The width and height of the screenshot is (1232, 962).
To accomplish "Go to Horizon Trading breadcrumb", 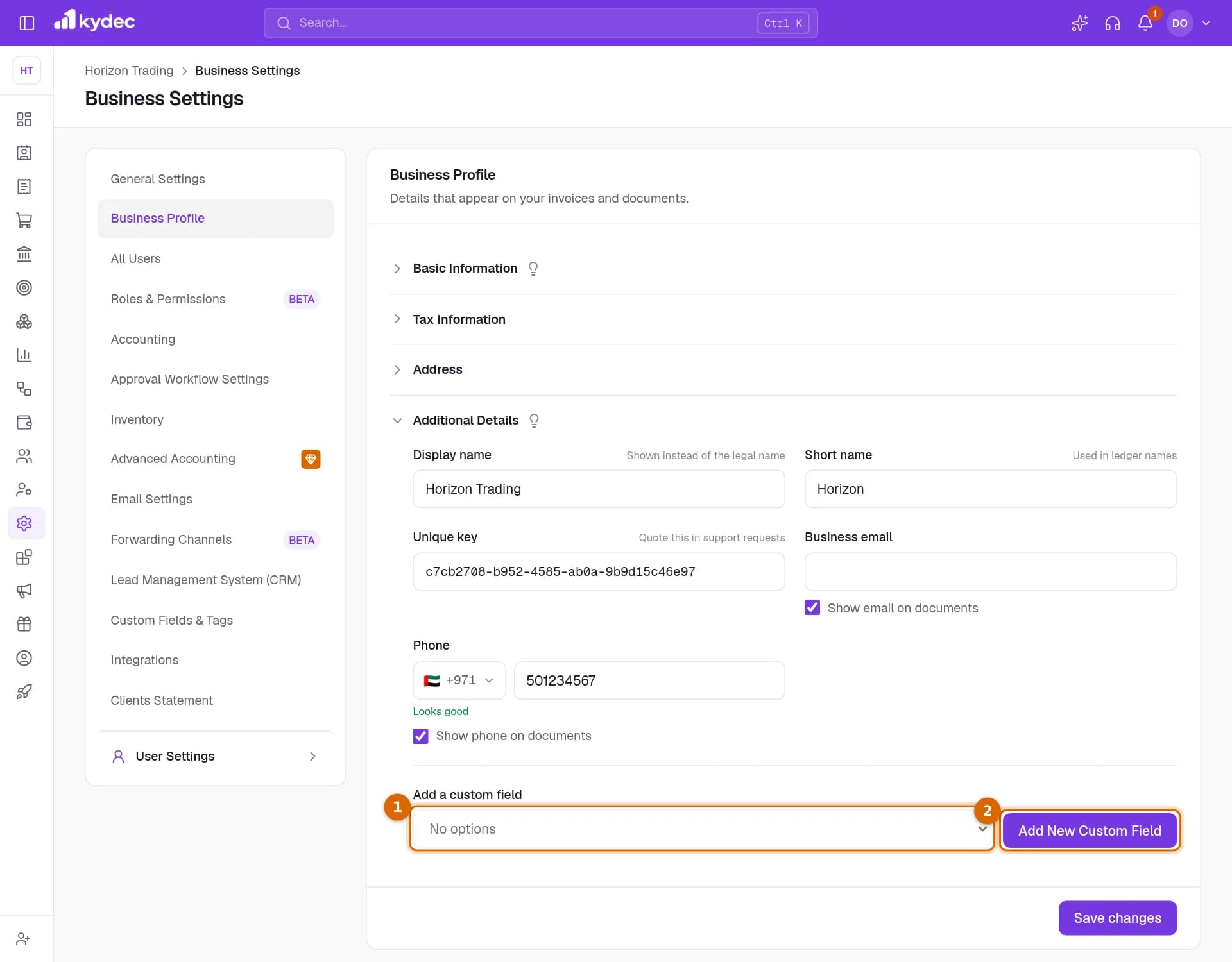I will [129, 71].
